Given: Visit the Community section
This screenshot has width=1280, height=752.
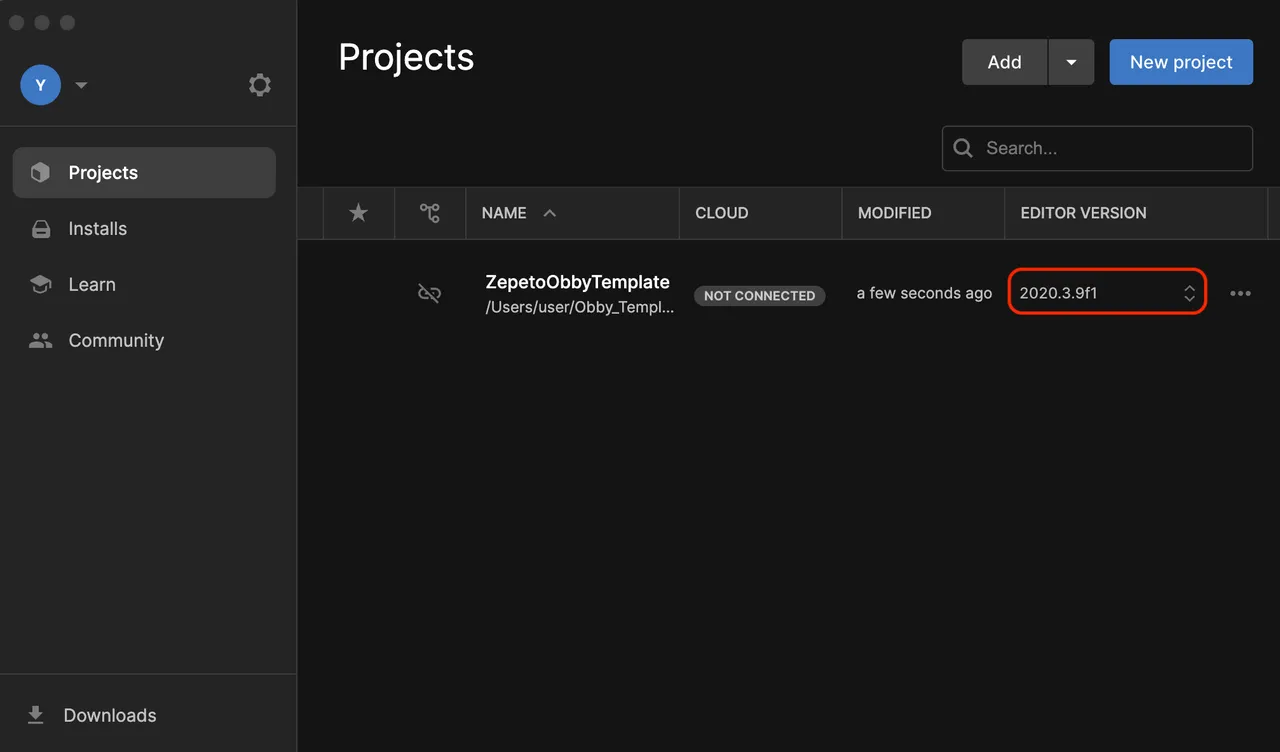Looking at the screenshot, I should pos(116,340).
